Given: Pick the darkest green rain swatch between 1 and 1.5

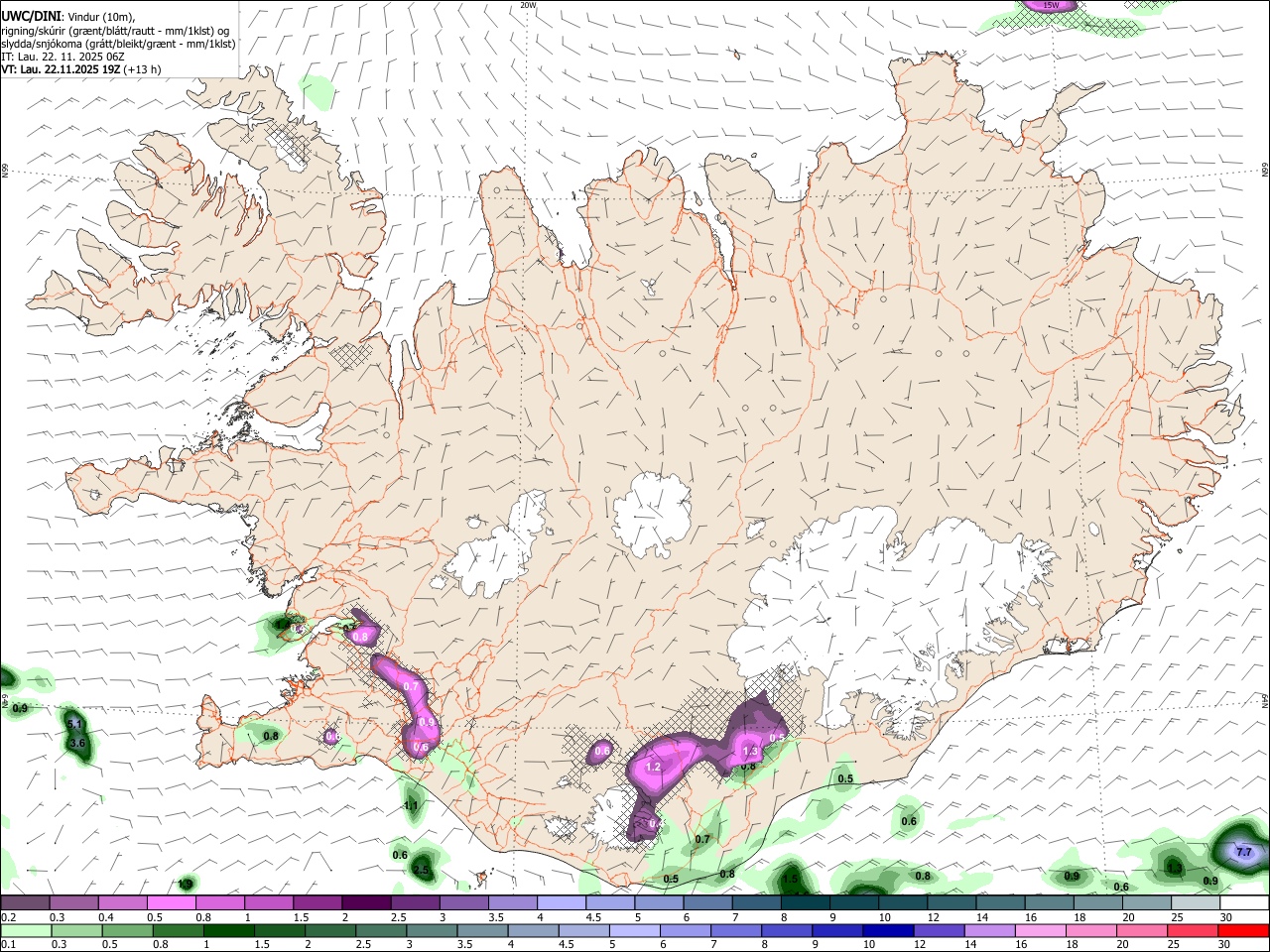Looking at the screenshot, I should tap(228, 930).
